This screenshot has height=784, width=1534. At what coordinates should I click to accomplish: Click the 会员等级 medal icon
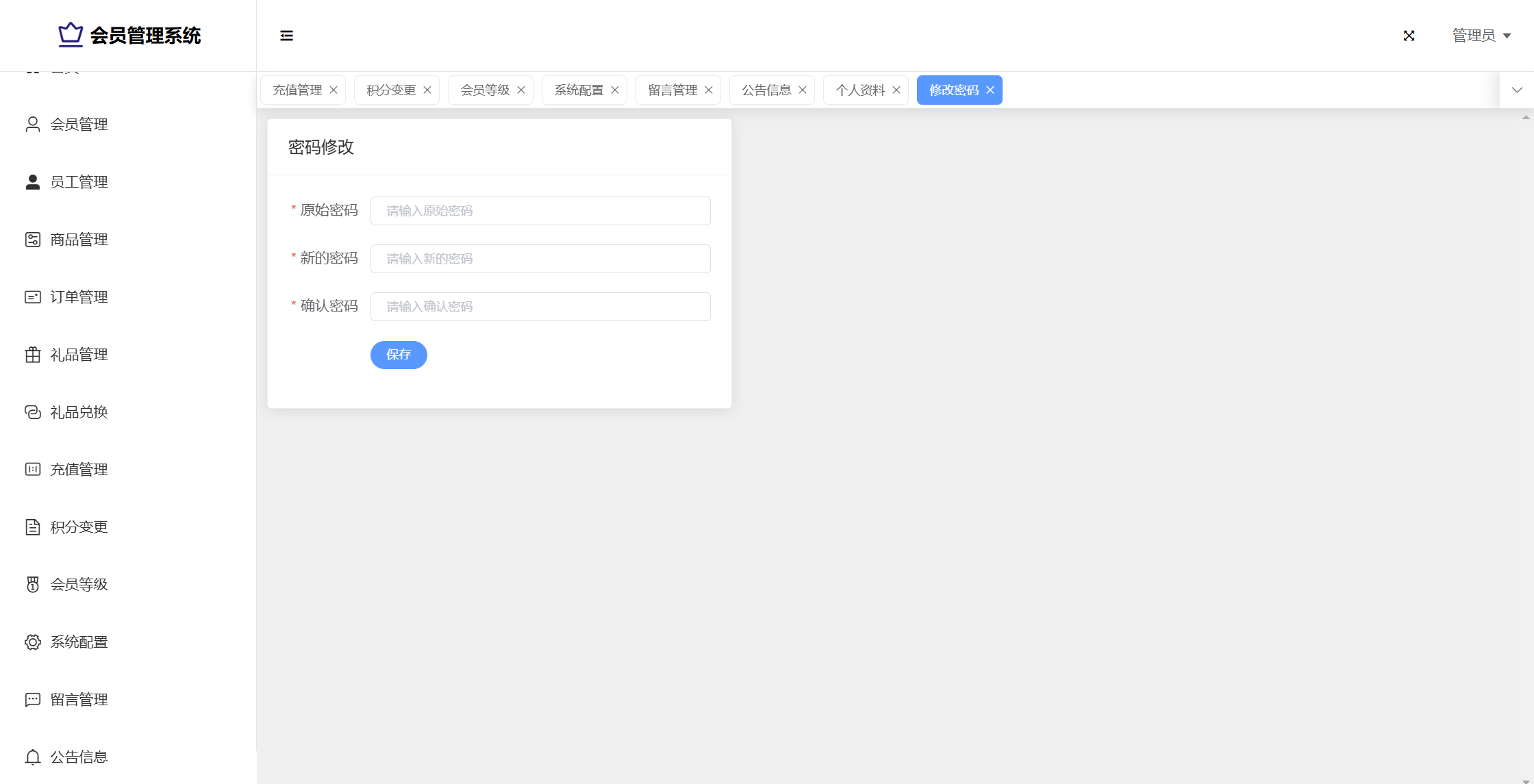(x=32, y=585)
